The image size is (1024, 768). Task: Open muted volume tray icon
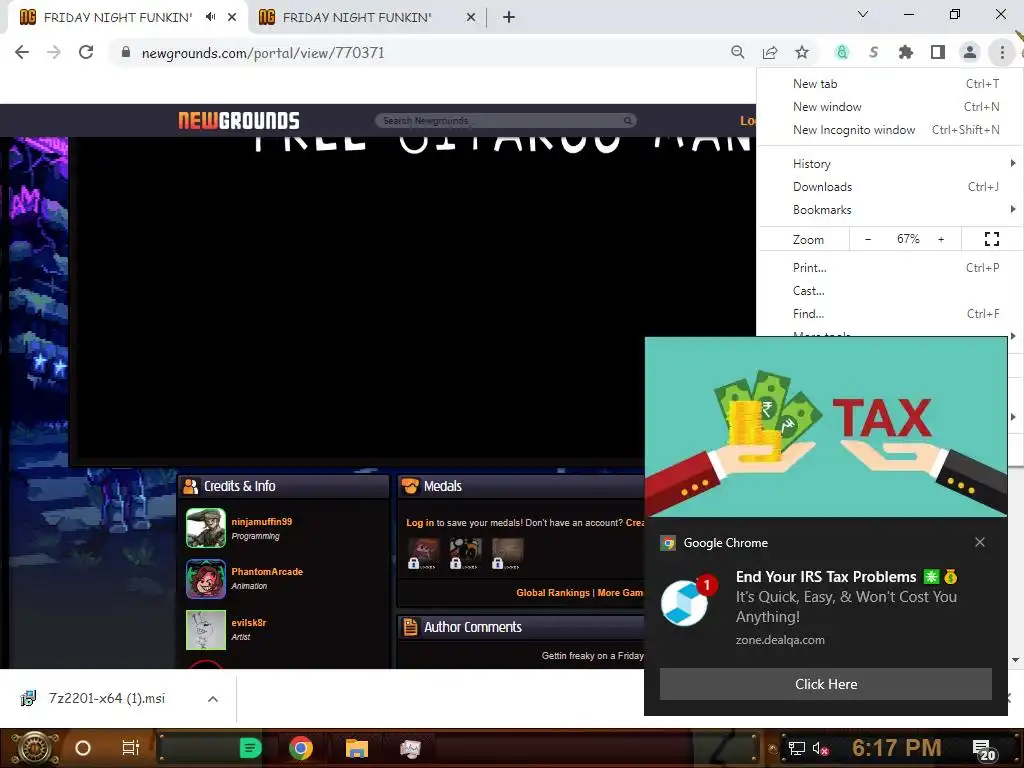click(821, 748)
